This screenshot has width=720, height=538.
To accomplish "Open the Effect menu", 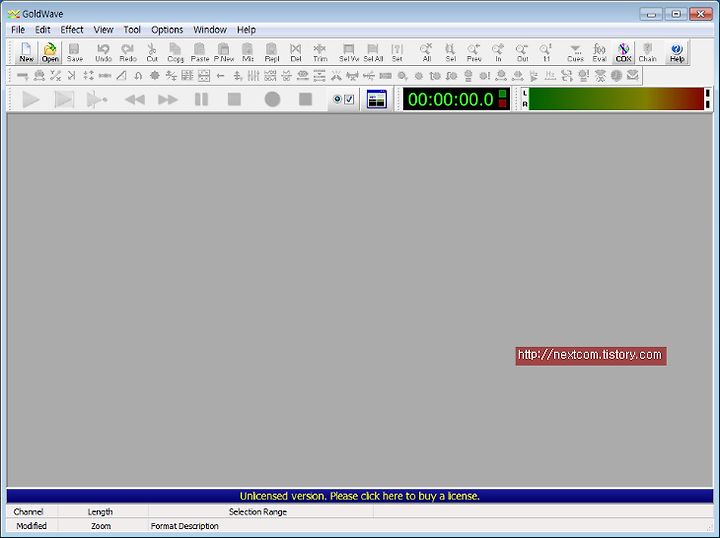I will [72, 30].
